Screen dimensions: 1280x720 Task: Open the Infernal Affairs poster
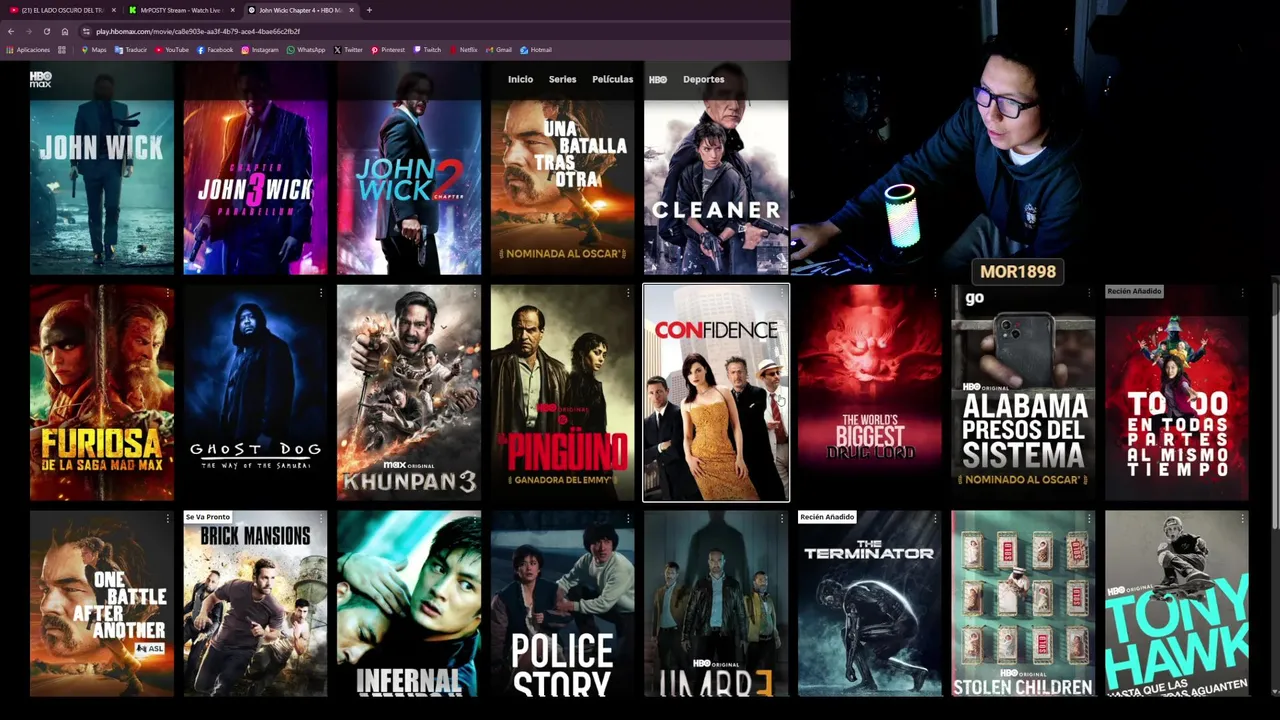tap(408, 603)
